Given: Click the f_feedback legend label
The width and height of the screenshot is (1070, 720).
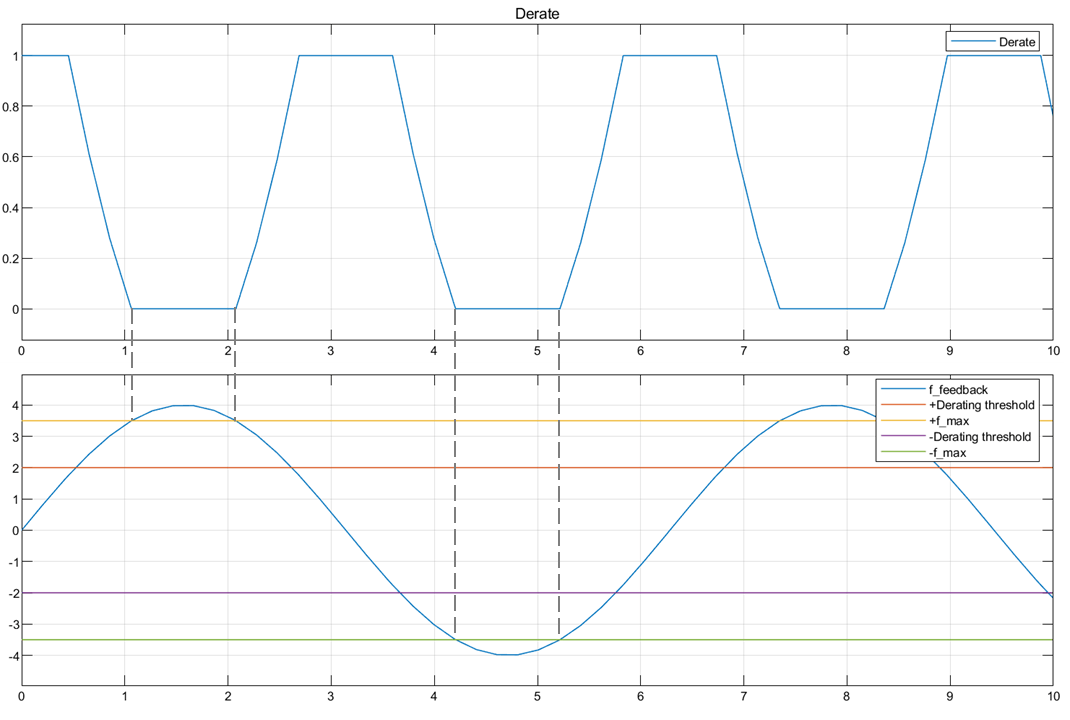Looking at the screenshot, I should [958, 390].
